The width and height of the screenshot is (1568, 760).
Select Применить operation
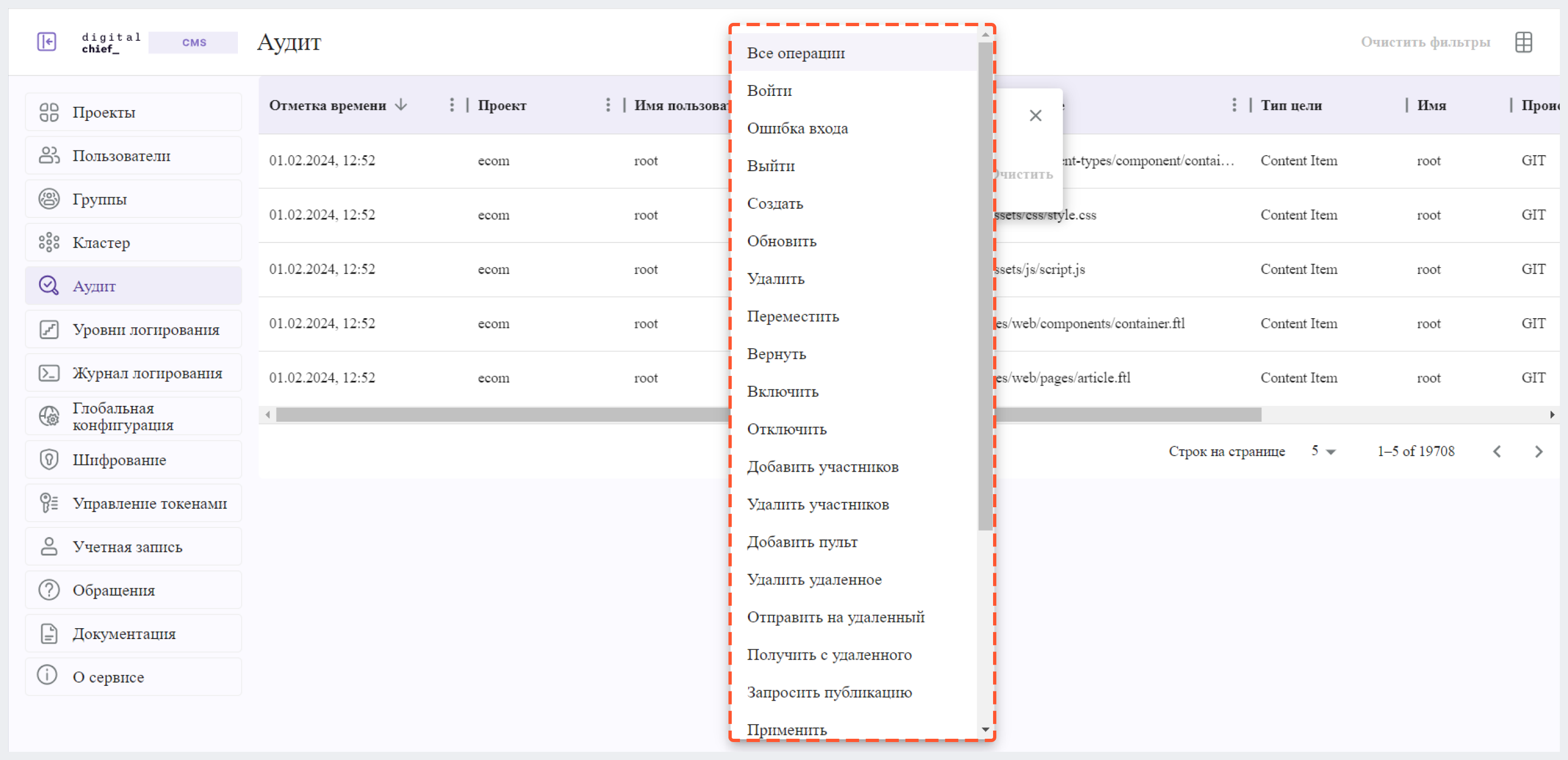click(853, 728)
